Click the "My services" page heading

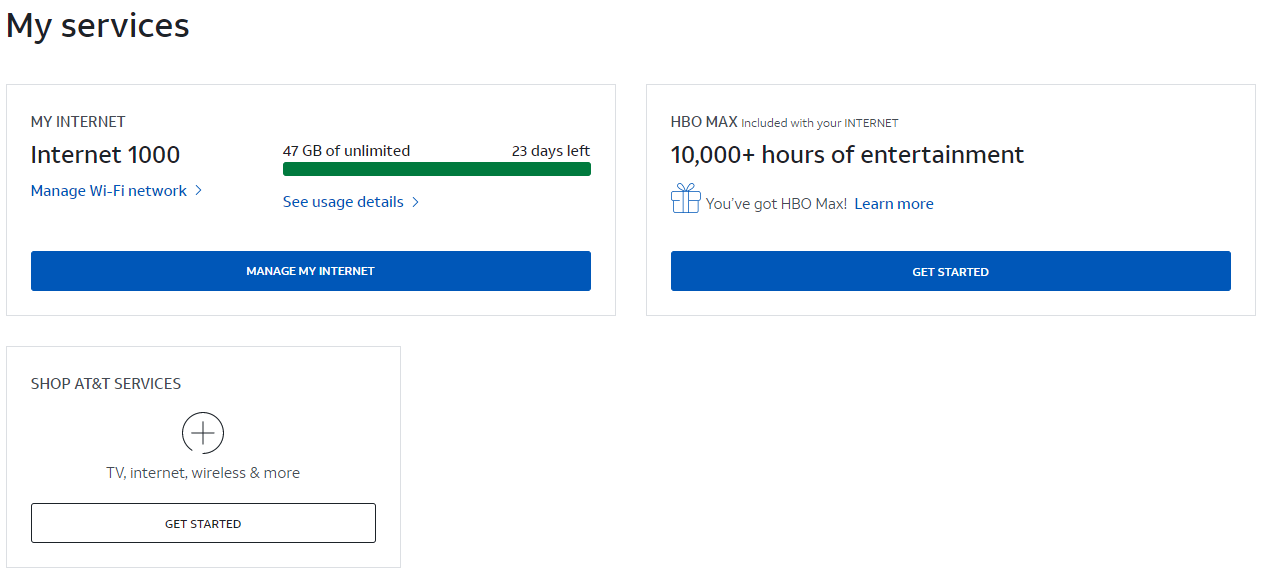coord(98,26)
